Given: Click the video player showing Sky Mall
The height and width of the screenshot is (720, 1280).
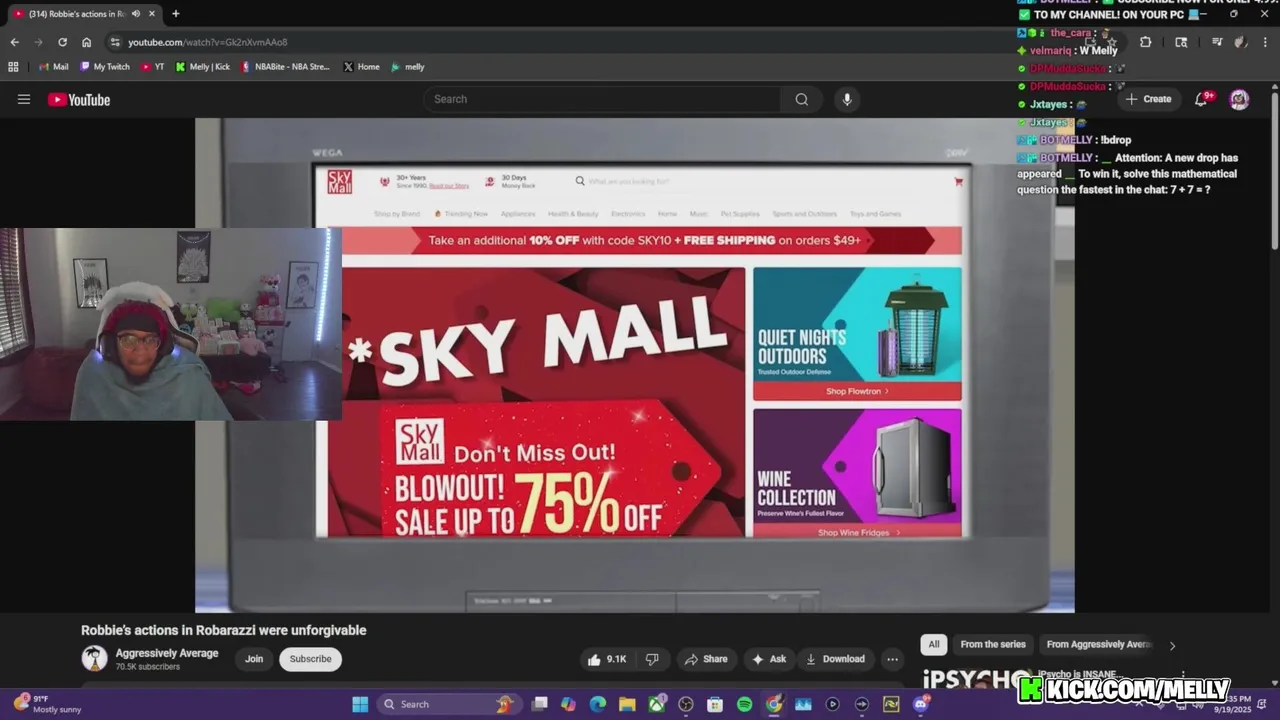Looking at the screenshot, I should (x=634, y=365).
